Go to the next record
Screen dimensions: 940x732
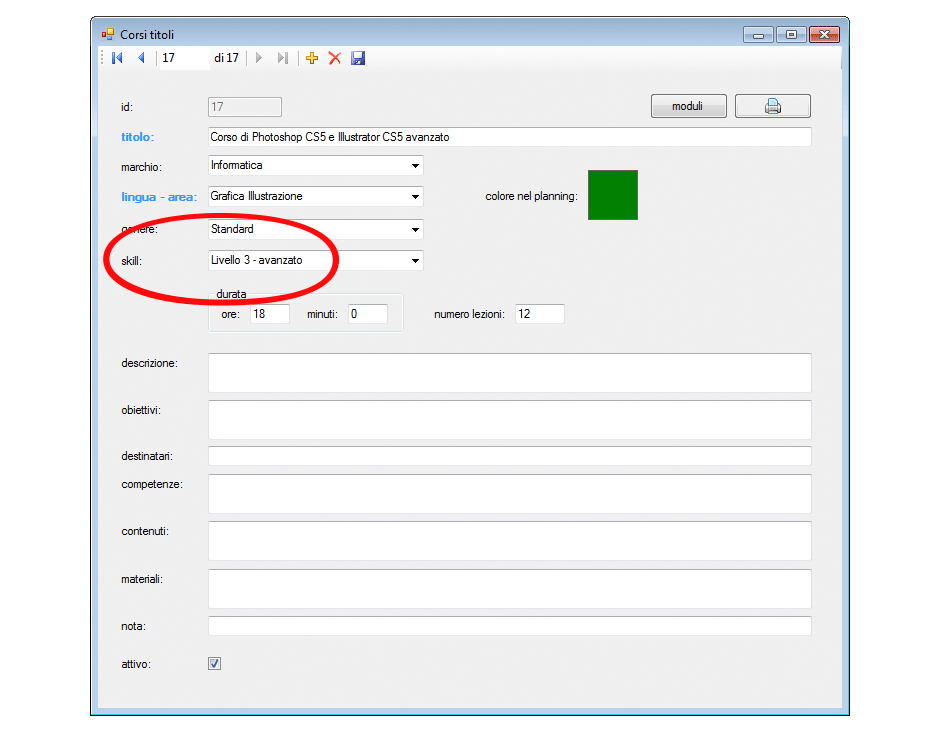point(258,58)
